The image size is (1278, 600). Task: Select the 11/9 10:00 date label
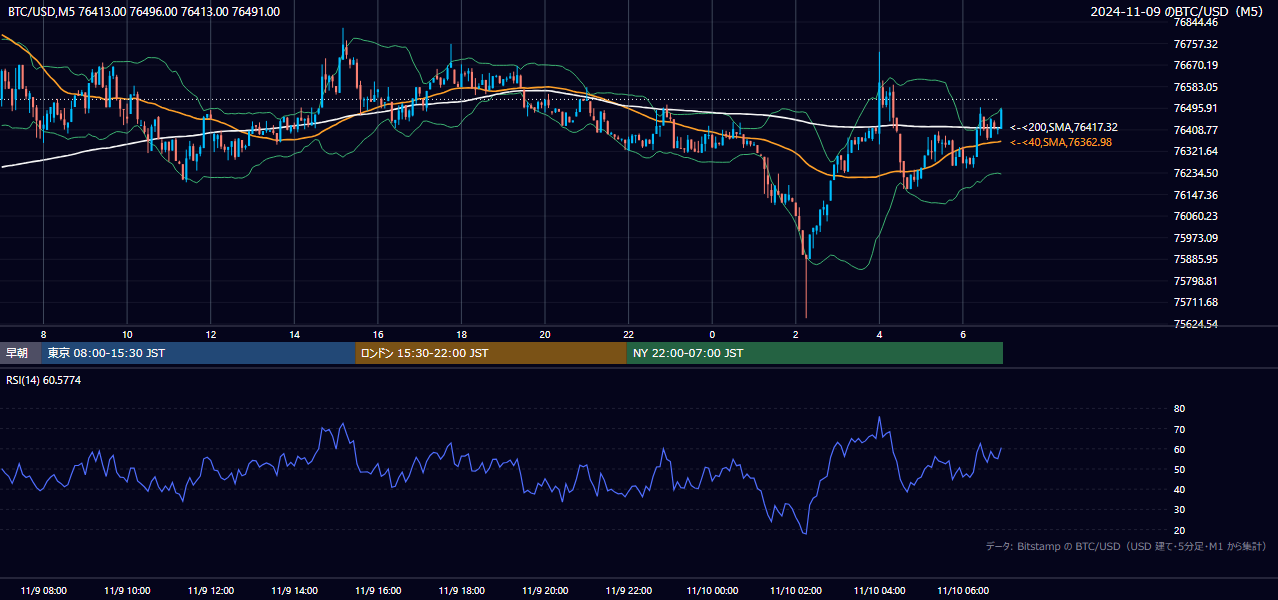coord(127,590)
